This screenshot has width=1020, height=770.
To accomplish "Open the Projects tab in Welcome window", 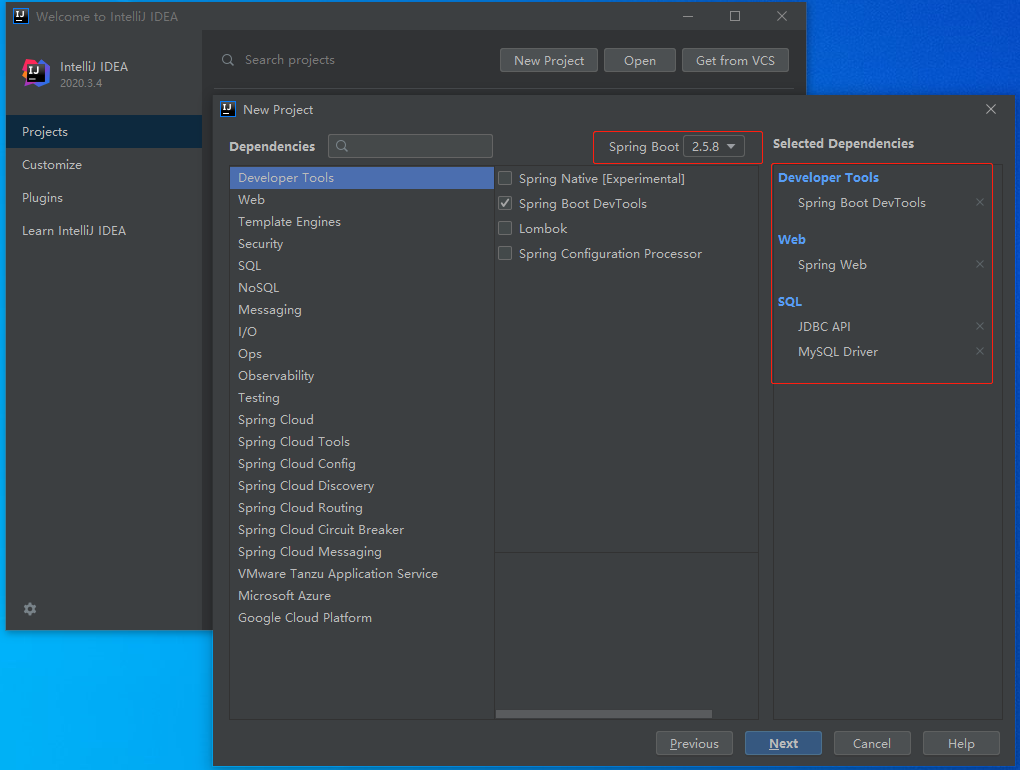I will [104, 131].
